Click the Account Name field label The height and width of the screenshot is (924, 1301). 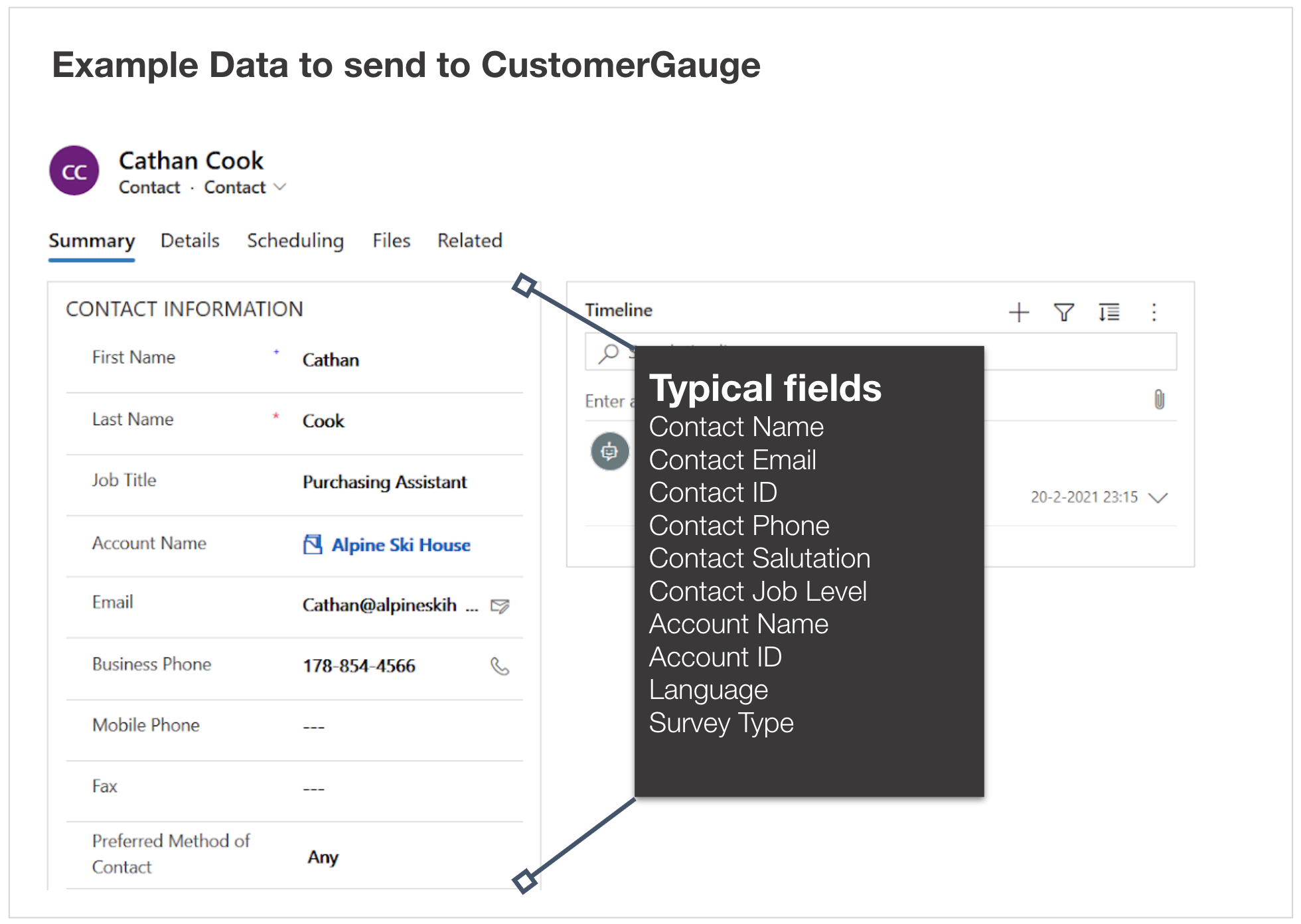click(149, 543)
